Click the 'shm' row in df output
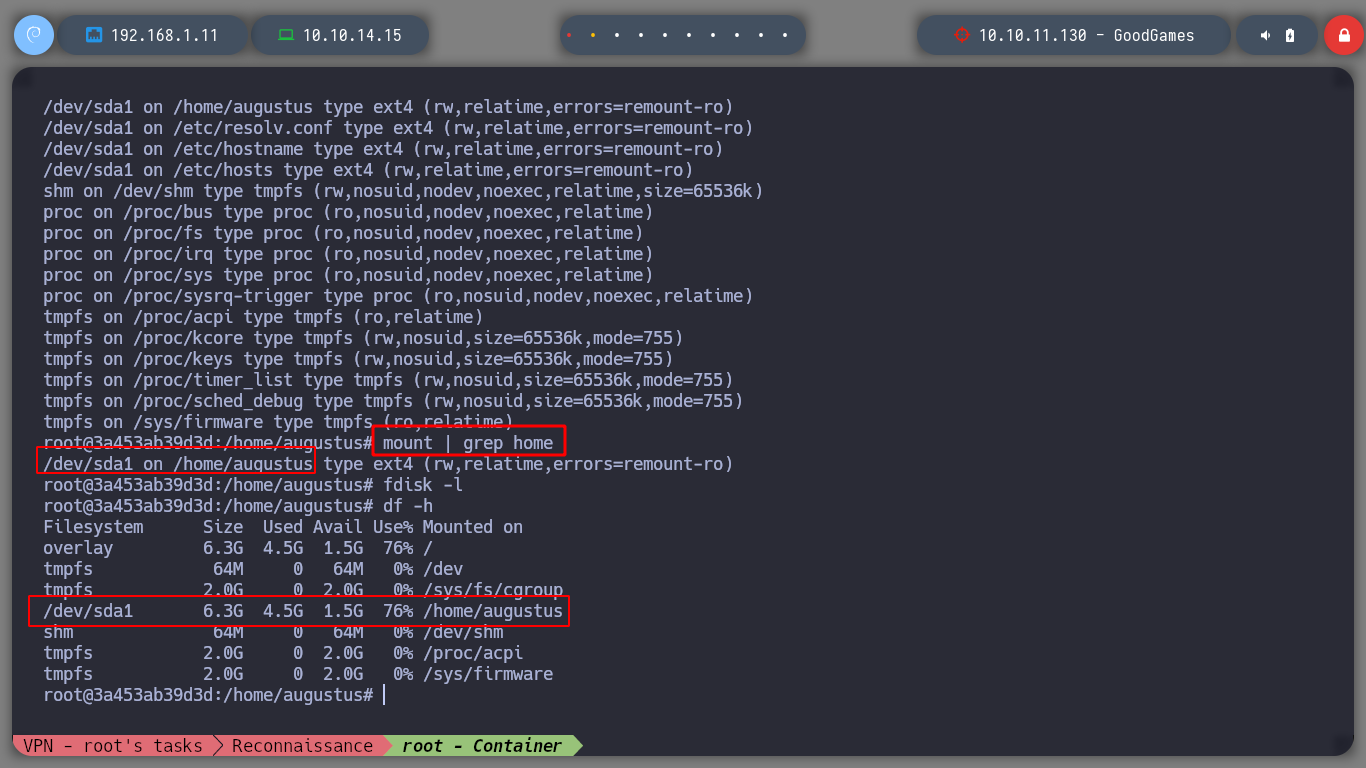The width and height of the screenshot is (1366, 768). coord(273,632)
